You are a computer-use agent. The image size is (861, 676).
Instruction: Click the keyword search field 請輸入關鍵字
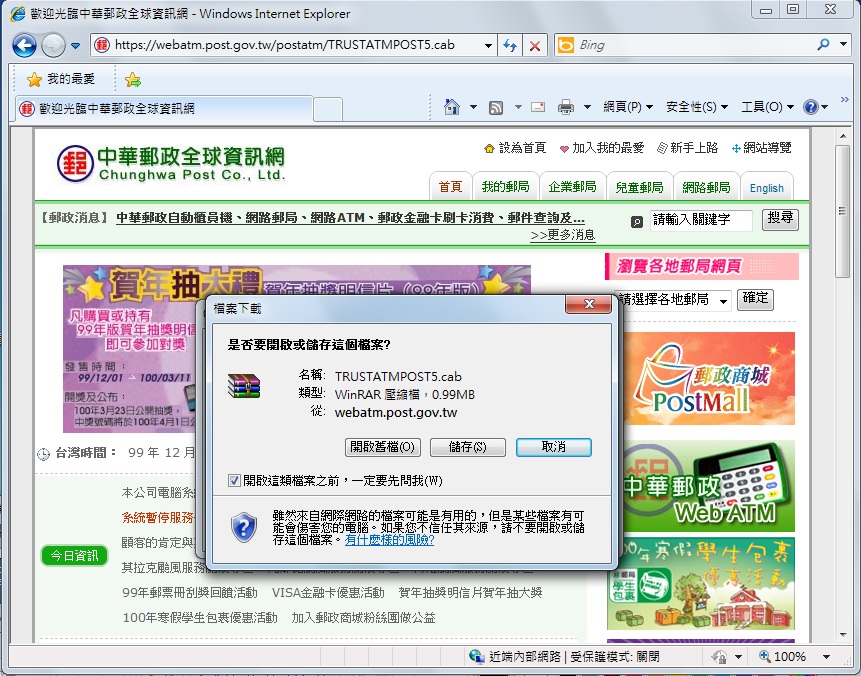(x=701, y=220)
